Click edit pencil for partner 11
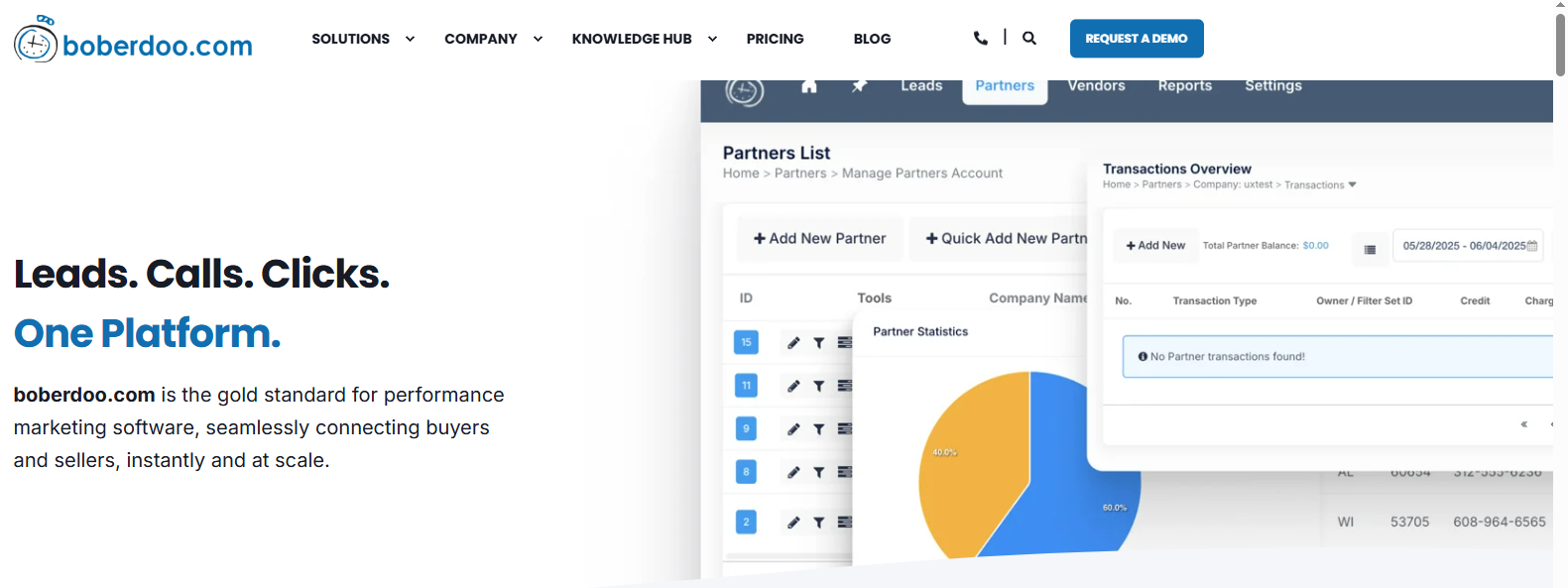This screenshot has height=588, width=1568. (x=793, y=386)
